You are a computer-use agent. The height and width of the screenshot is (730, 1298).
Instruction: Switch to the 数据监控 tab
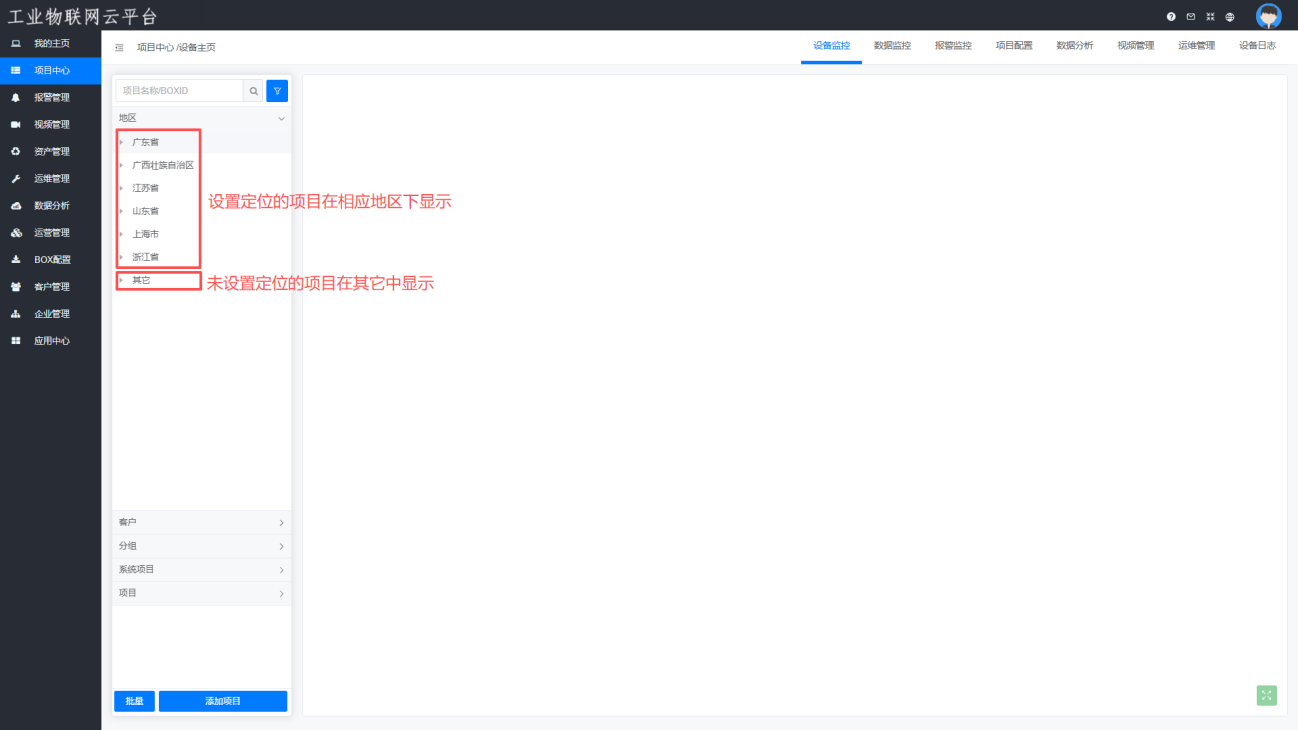tap(892, 46)
